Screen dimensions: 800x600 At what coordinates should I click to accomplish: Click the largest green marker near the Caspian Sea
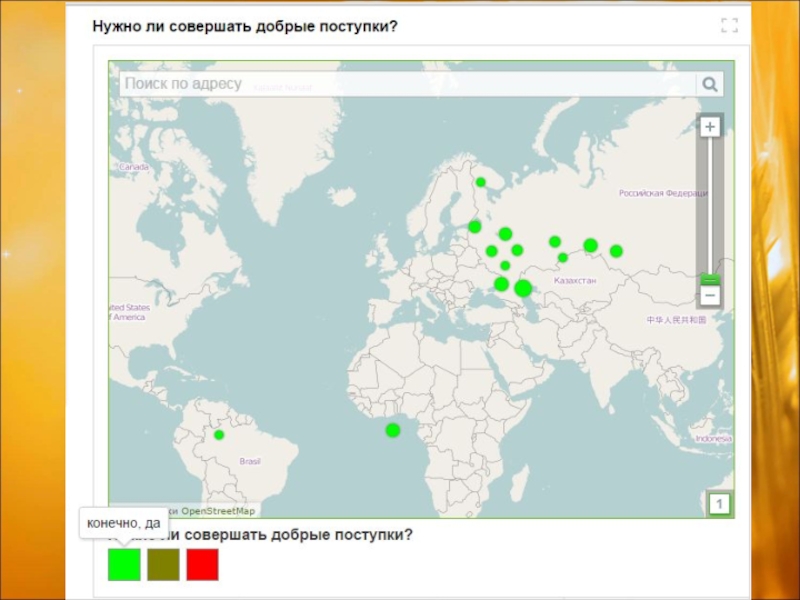(x=523, y=288)
